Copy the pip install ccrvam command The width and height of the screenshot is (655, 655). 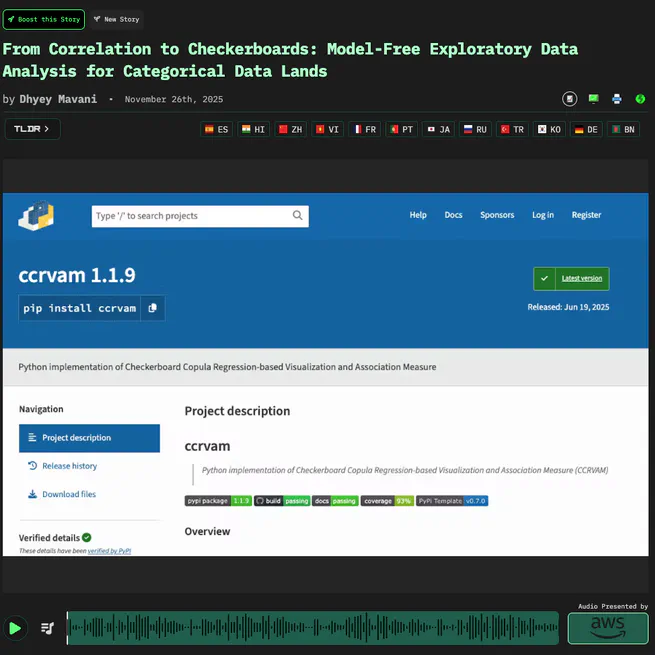[x=152, y=308]
